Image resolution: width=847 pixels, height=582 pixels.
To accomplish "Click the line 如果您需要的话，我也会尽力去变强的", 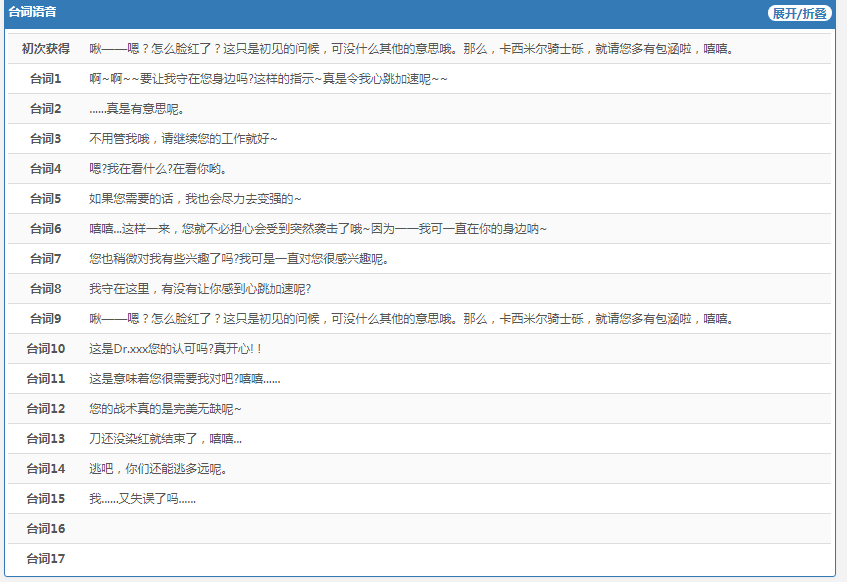I will 195,199.
